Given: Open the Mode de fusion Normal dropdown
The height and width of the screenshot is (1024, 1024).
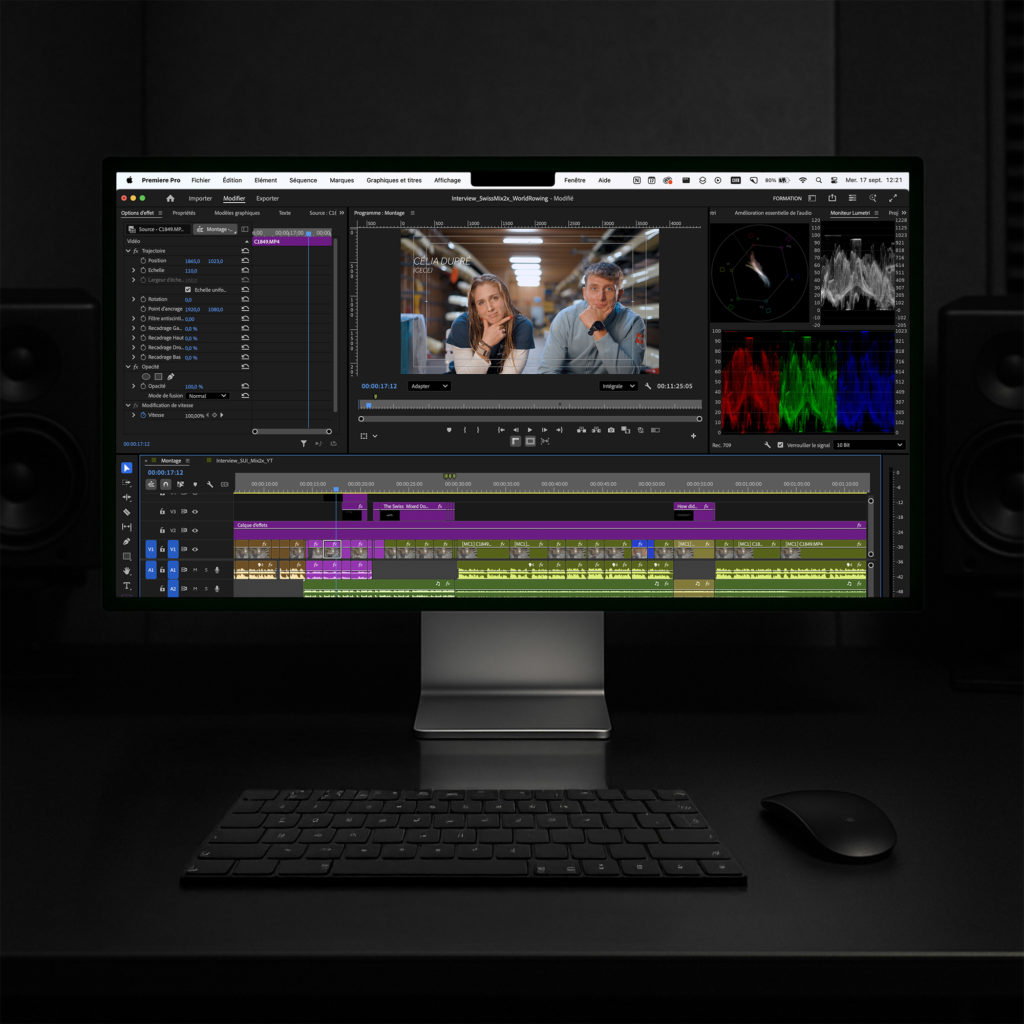Looking at the screenshot, I should click(208, 396).
